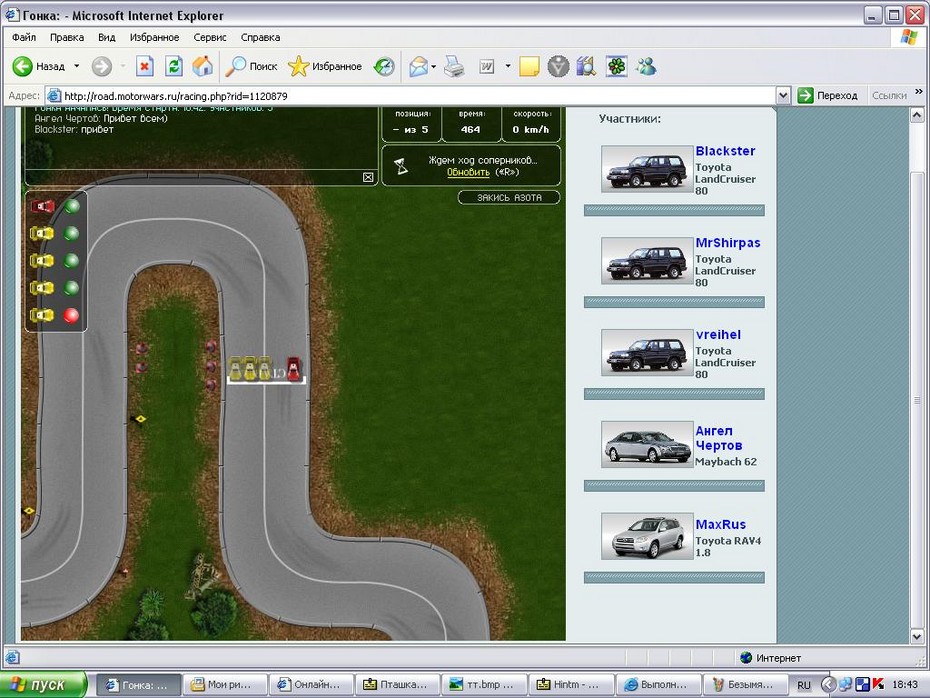
Task: Click the progress bar under Blackster
Action: (674, 211)
